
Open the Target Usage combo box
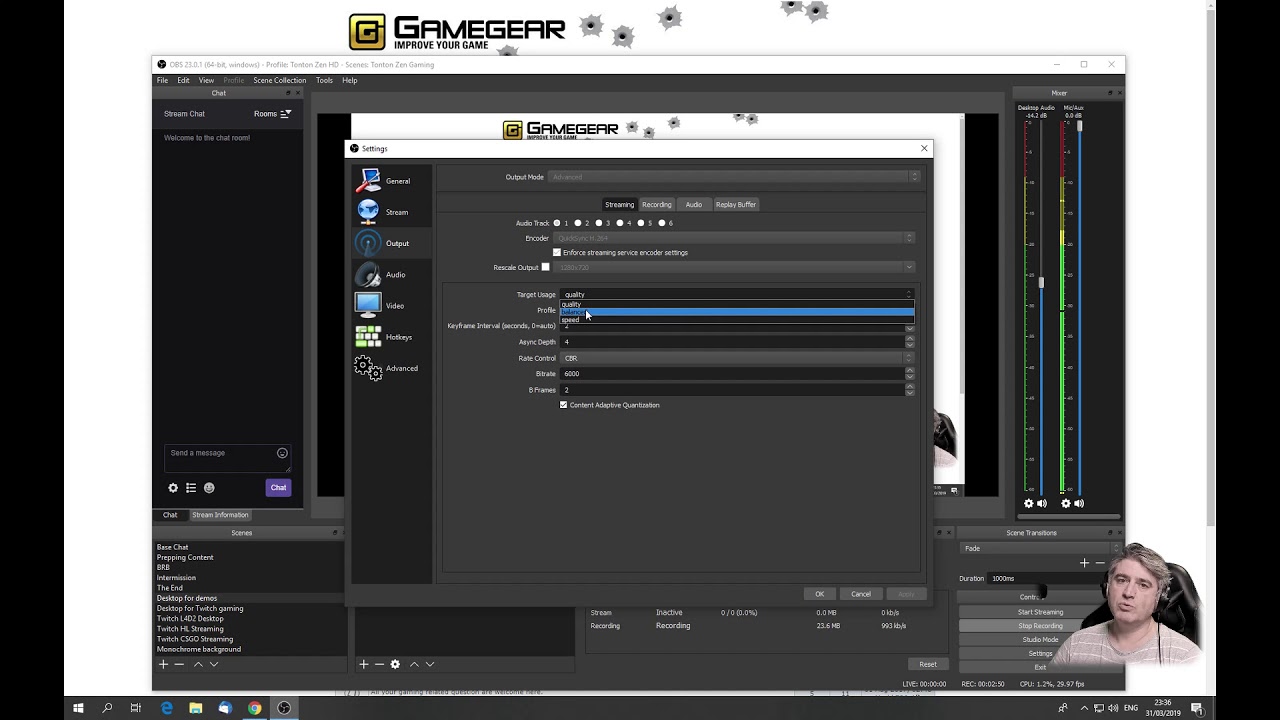click(736, 294)
